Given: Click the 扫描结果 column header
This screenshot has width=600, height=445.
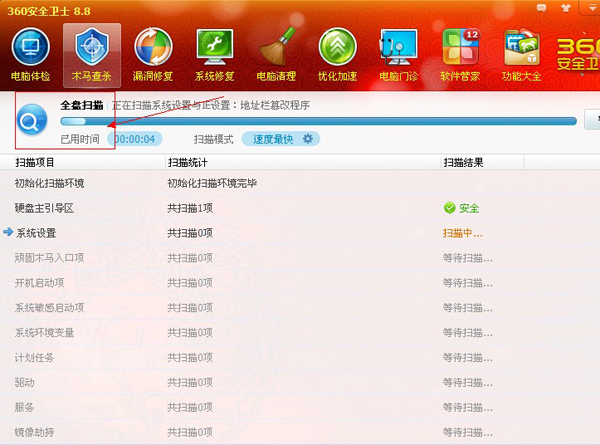Looking at the screenshot, I should coord(463,163).
